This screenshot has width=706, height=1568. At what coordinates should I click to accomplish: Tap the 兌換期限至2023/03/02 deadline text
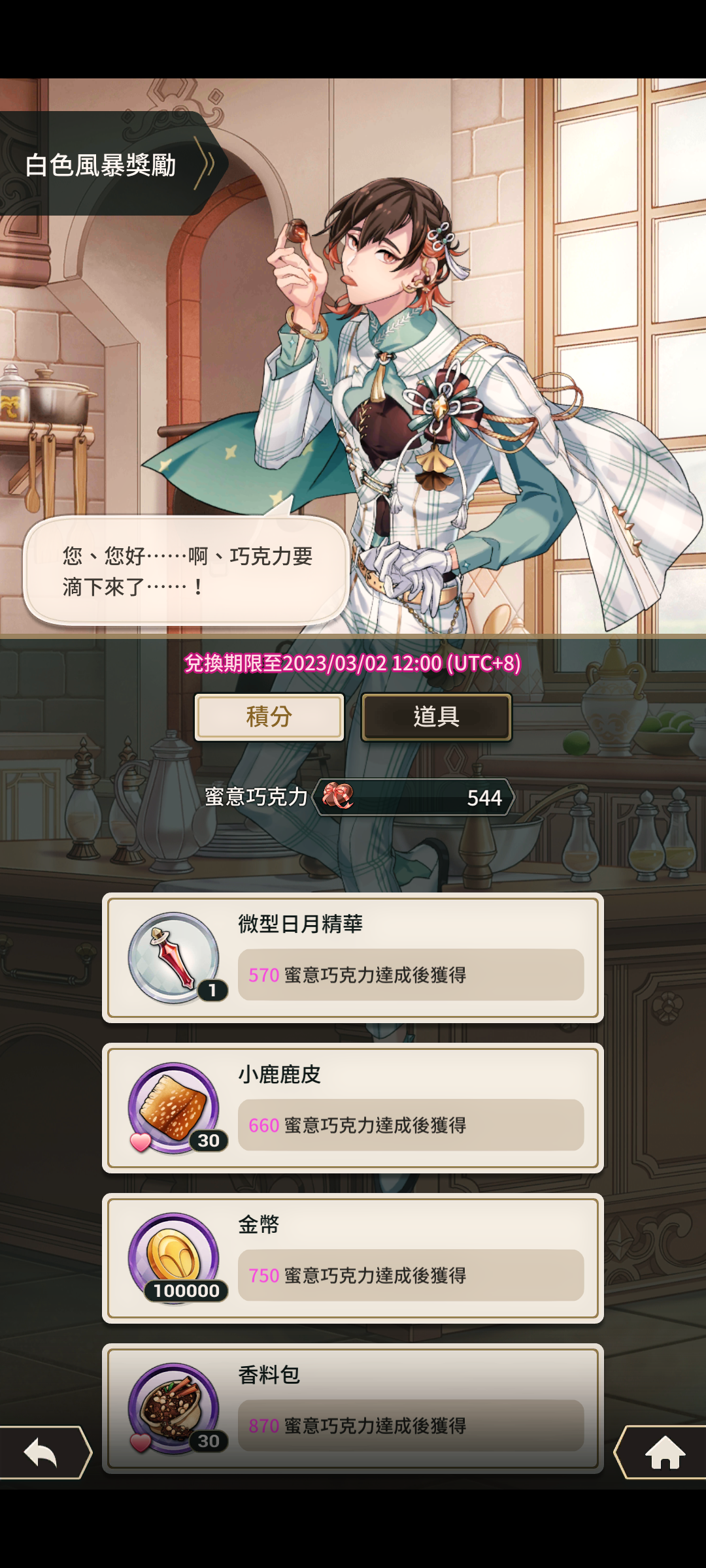click(x=353, y=663)
